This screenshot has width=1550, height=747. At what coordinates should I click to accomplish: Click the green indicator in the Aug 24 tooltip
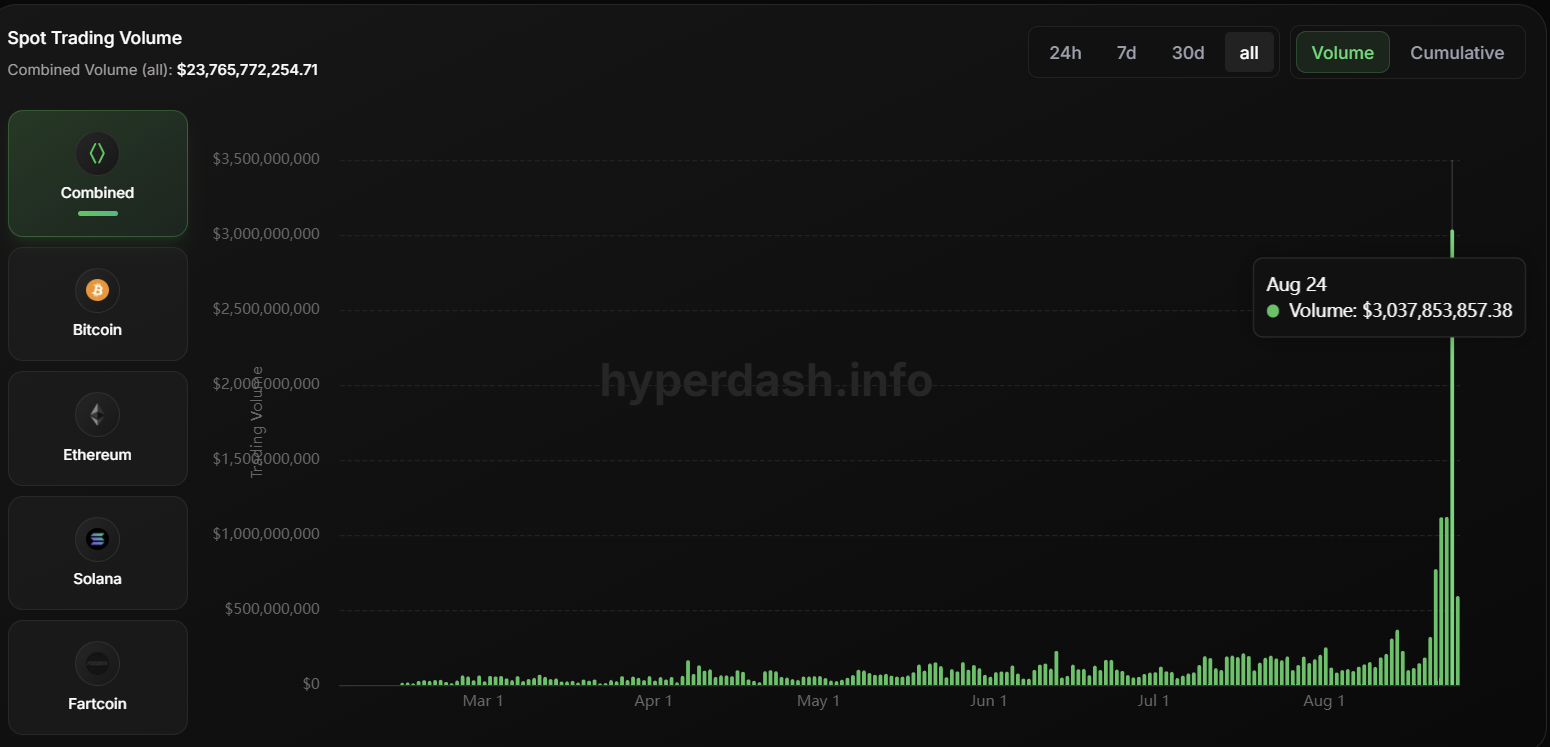pyautogui.click(x=1271, y=311)
